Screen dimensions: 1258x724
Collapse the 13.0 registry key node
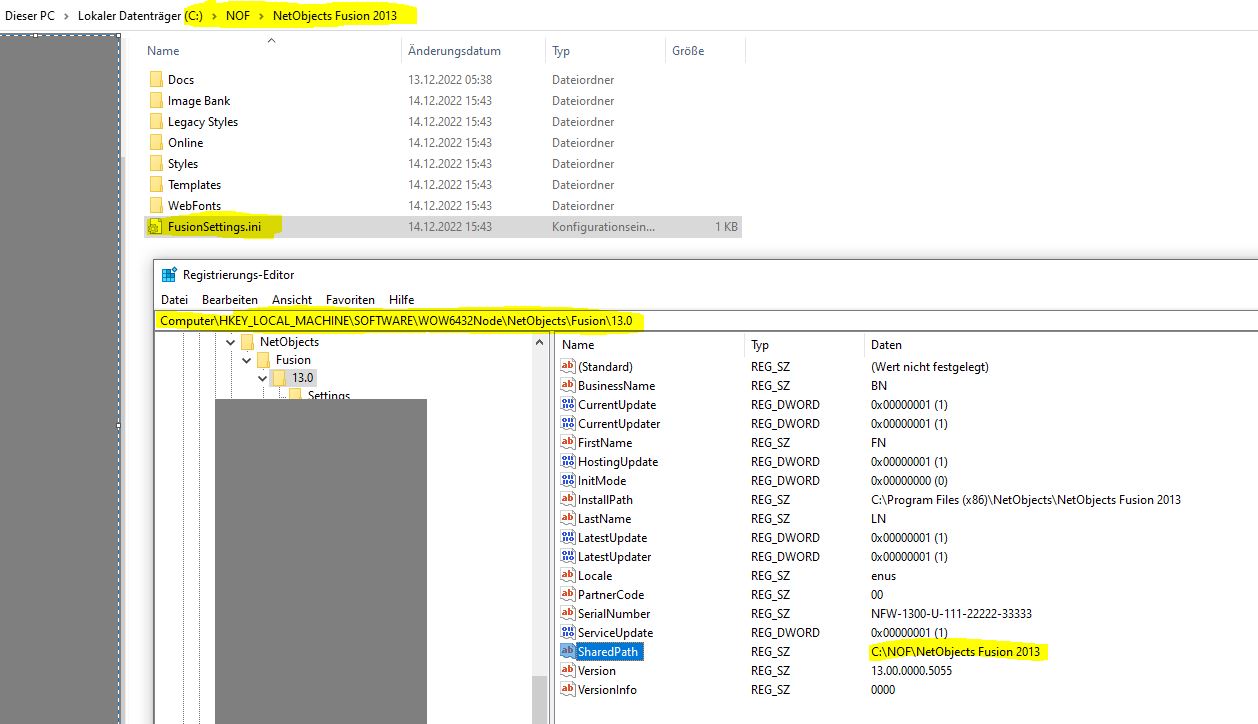coord(263,378)
